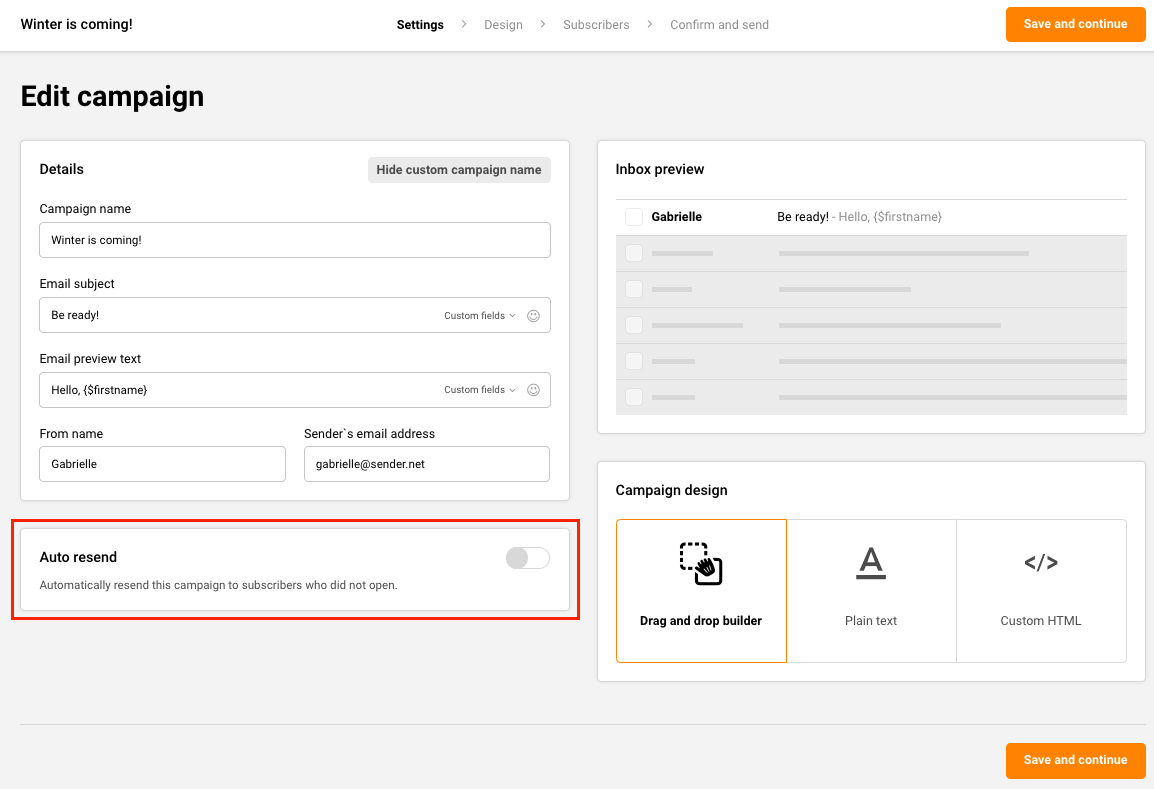Check the Gabrielle email checkbox in preview
The height and width of the screenshot is (789, 1154).
(634, 217)
